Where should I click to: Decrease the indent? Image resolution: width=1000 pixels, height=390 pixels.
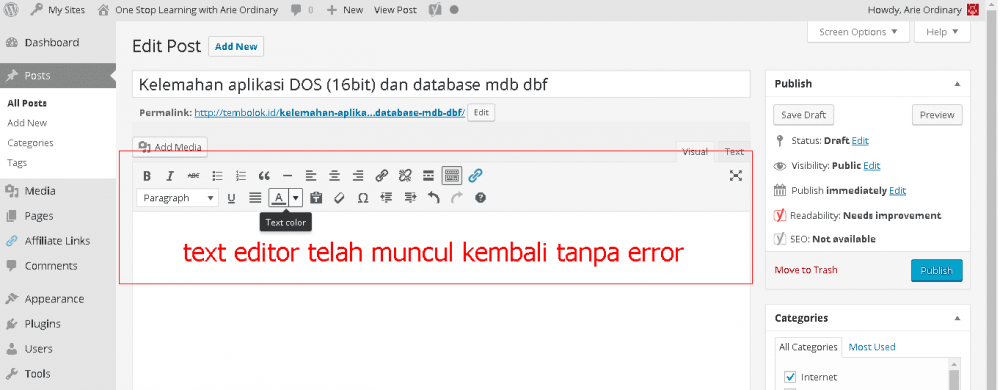coord(386,198)
